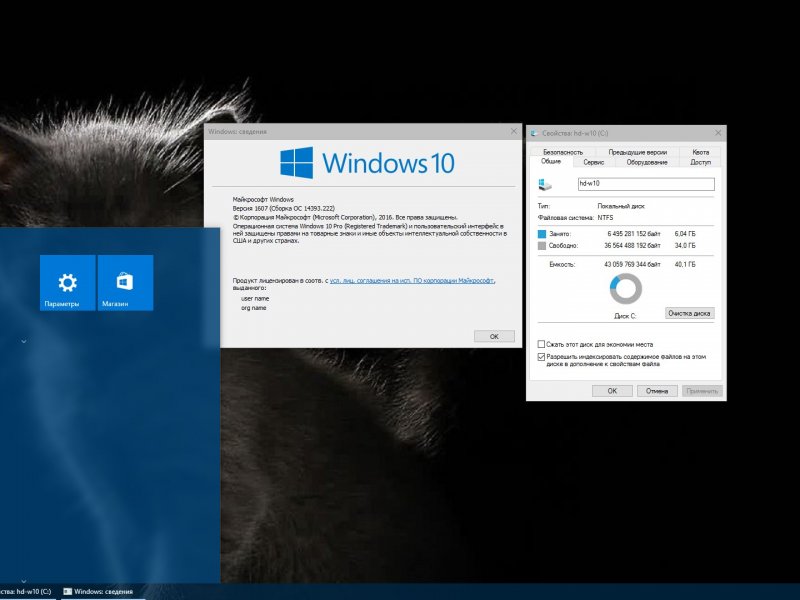Switch to the Предыдущие версии tab
The image size is (800, 600).
click(637, 152)
